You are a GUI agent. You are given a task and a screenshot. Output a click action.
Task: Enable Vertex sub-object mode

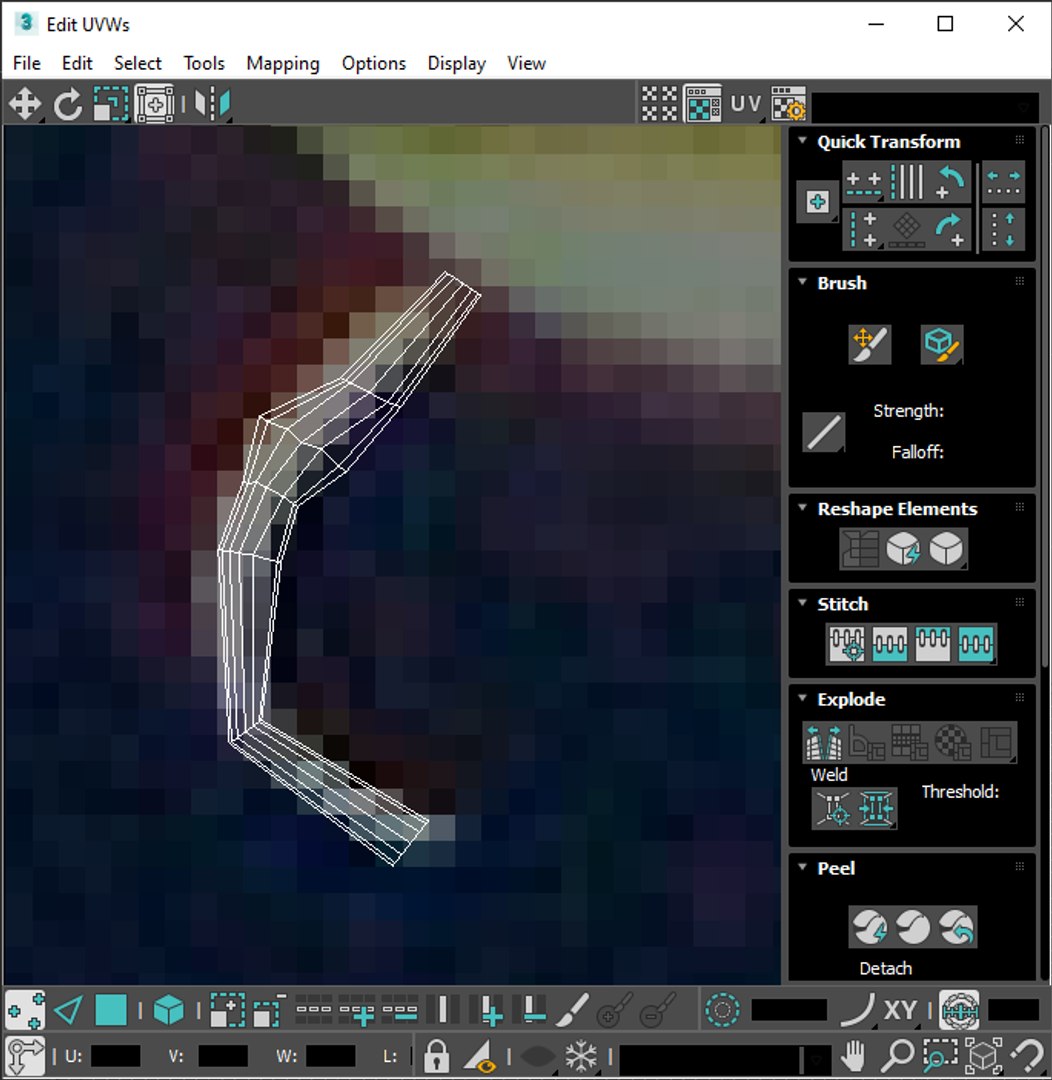click(25, 1010)
